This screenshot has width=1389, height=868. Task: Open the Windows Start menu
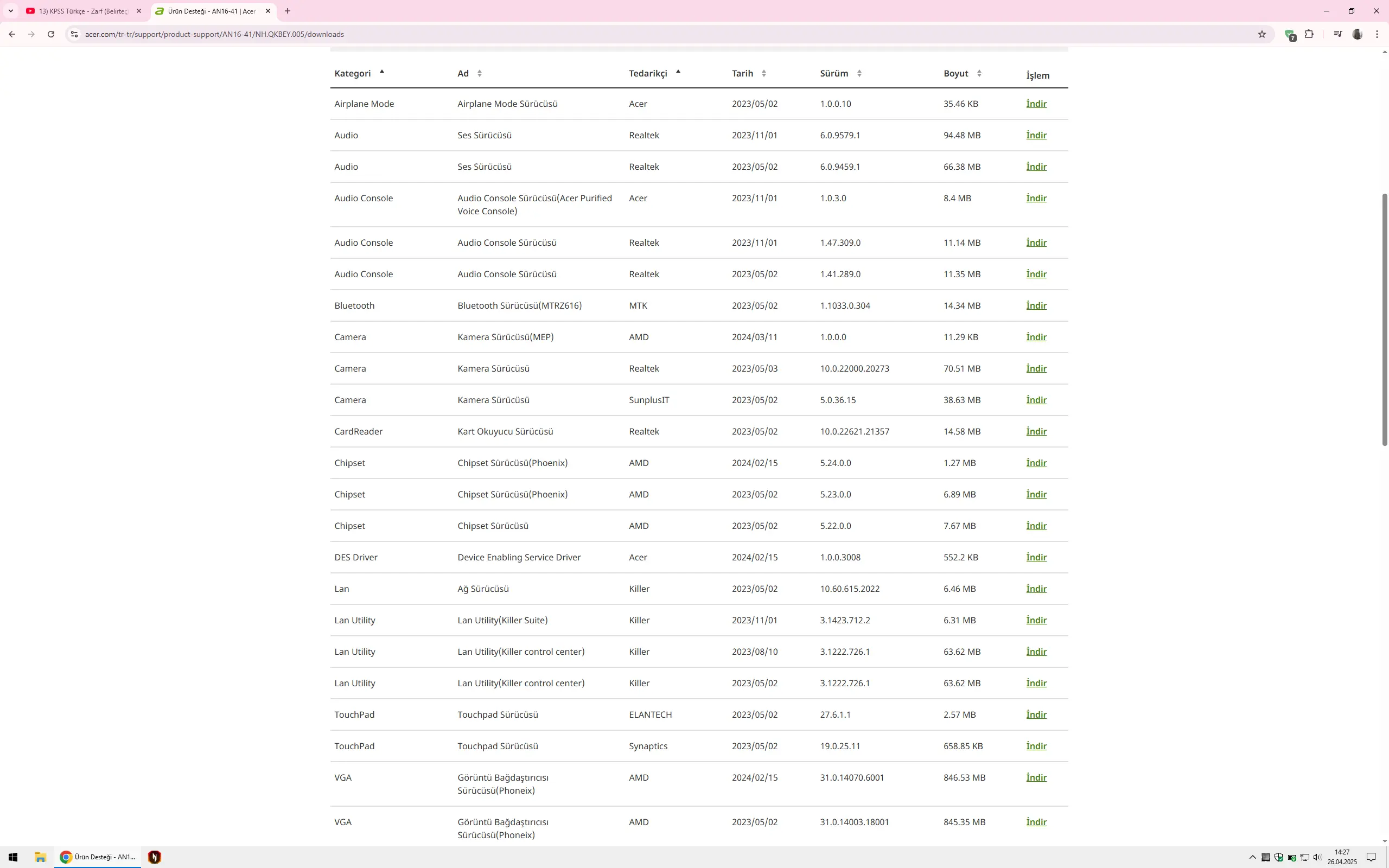click(12, 857)
